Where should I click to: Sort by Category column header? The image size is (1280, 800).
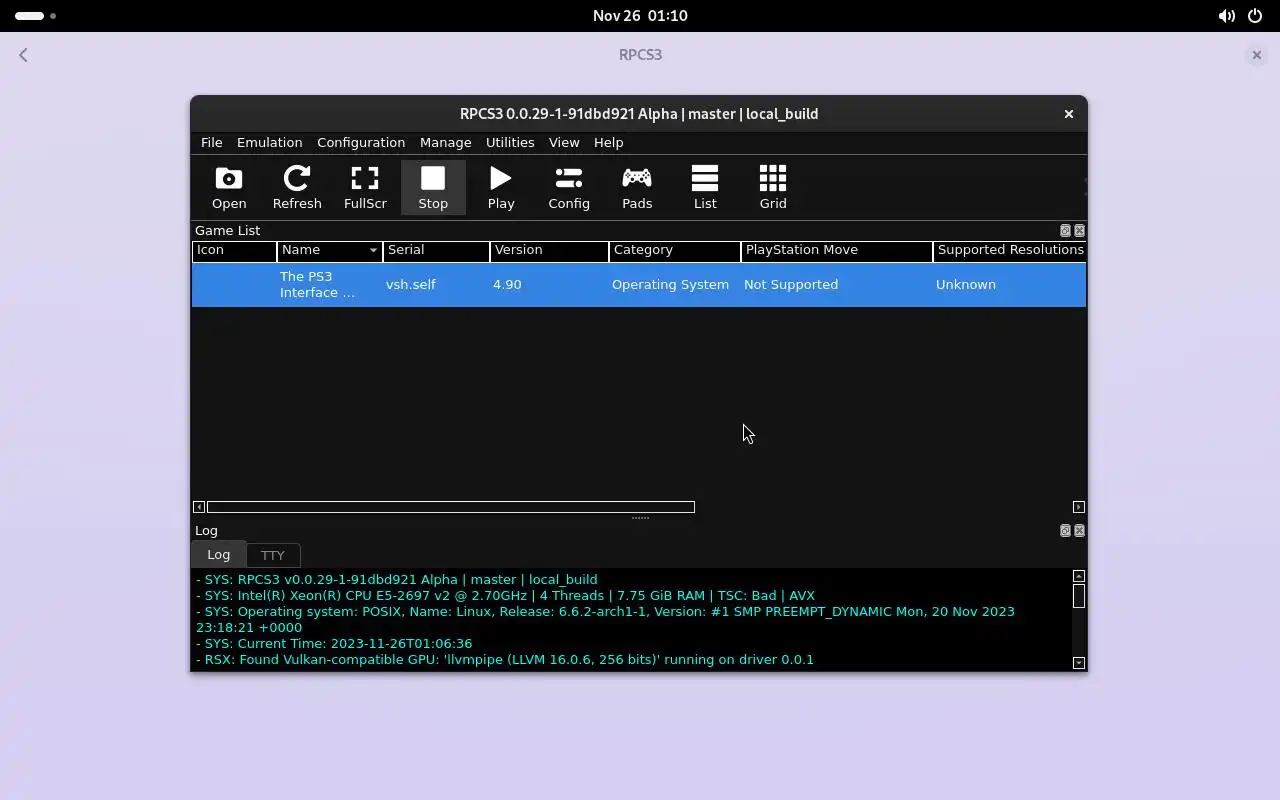click(x=674, y=250)
